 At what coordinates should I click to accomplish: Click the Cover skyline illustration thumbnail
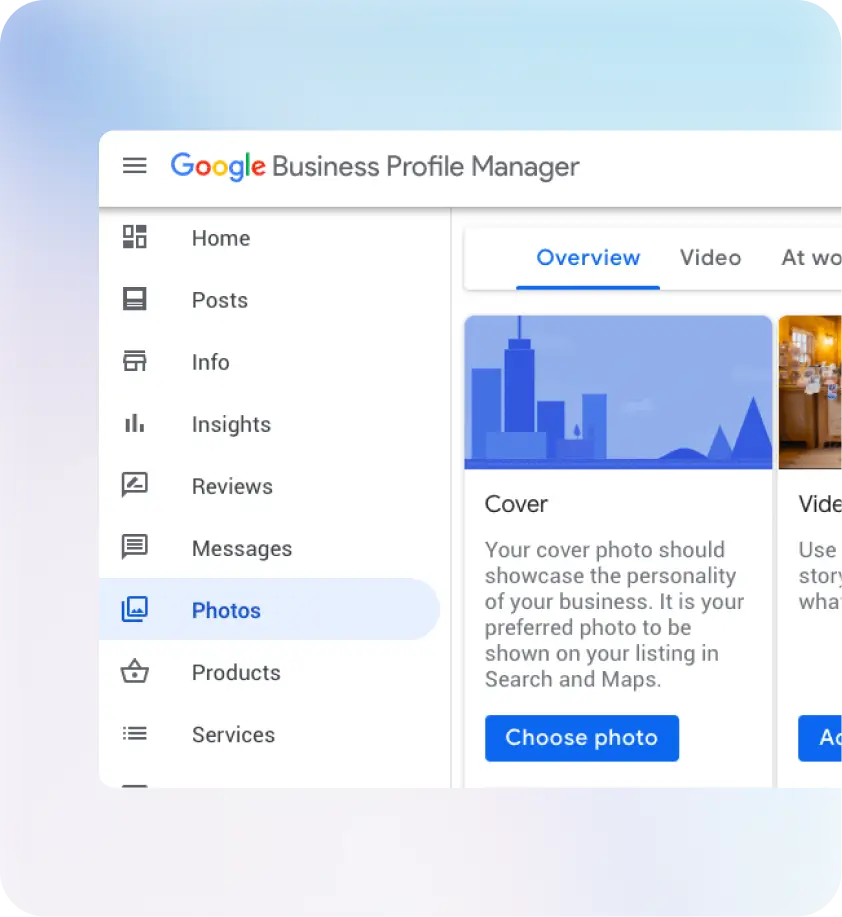(618, 392)
